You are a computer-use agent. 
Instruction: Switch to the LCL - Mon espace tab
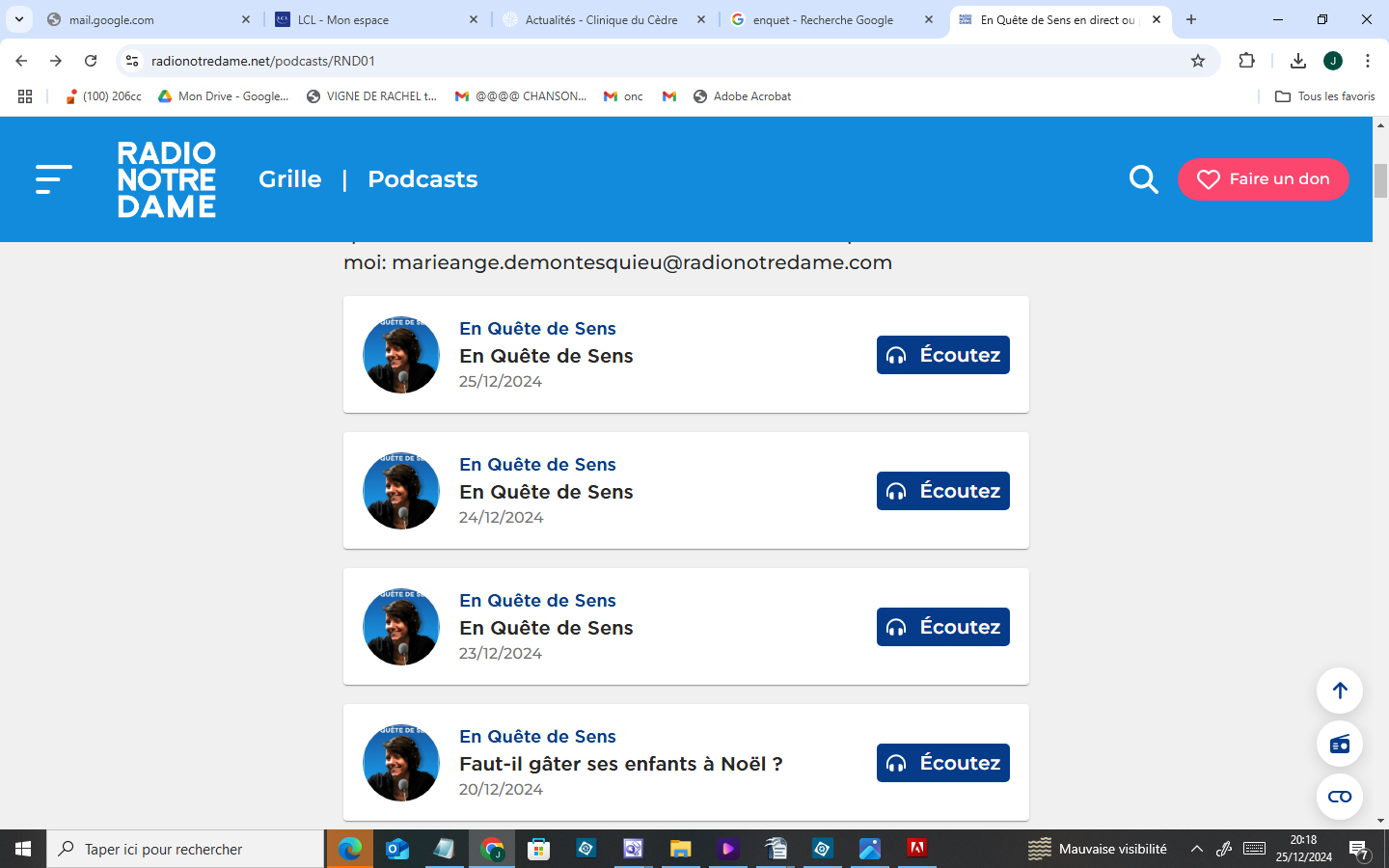(377, 19)
